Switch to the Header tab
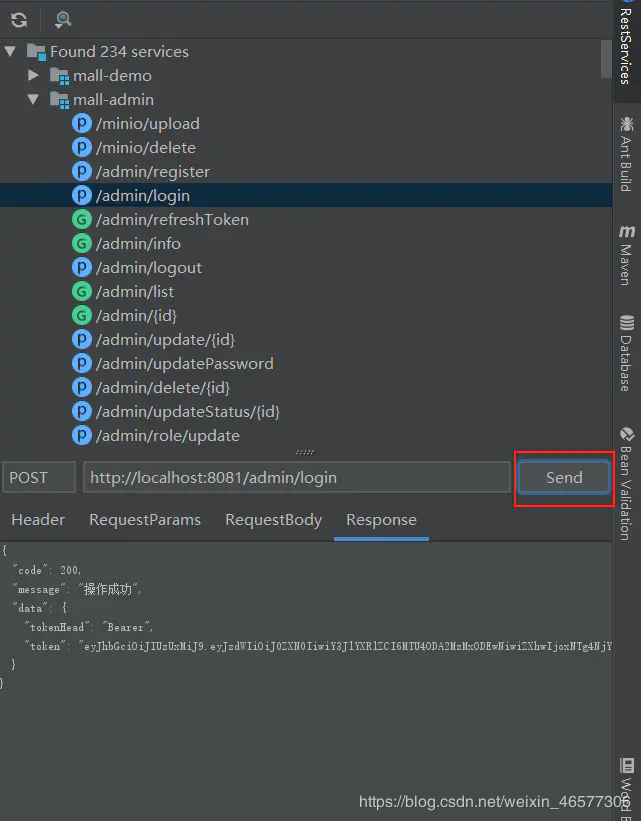 click(x=38, y=520)
